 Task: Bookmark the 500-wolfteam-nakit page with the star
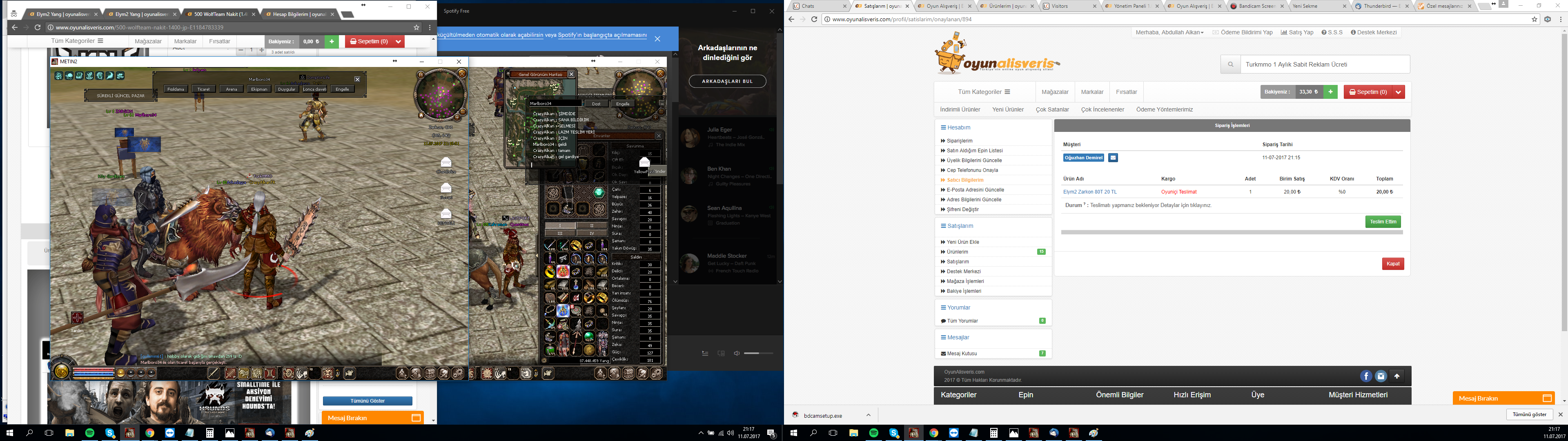(416, 27)
